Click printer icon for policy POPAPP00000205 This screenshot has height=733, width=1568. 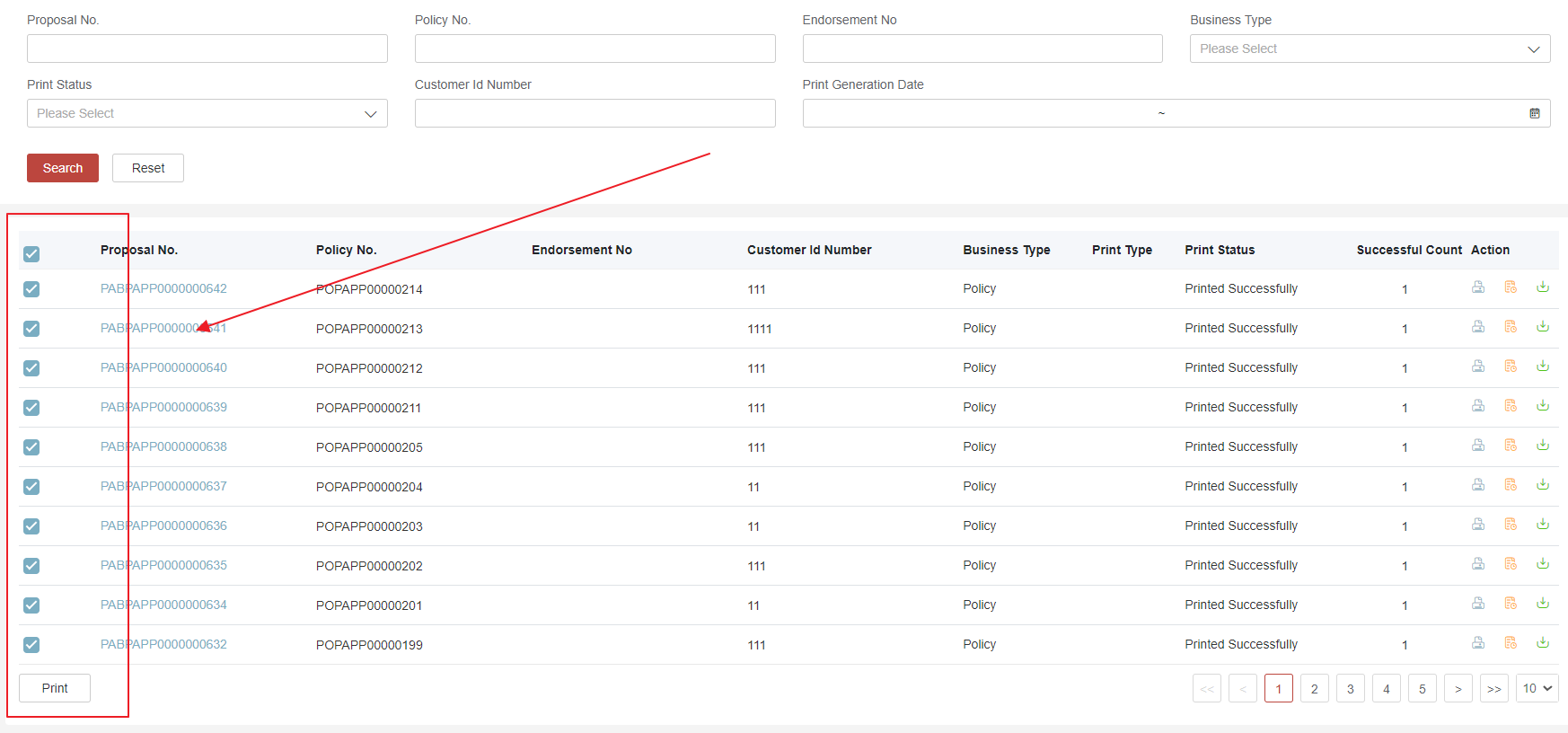(x=1477, y=446)
